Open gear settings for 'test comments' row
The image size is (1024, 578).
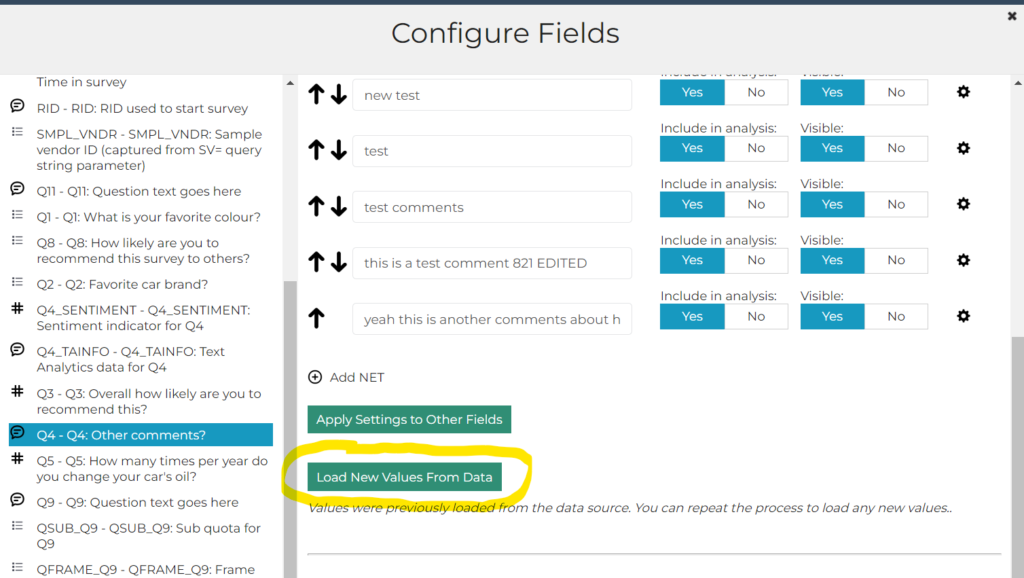963,204
